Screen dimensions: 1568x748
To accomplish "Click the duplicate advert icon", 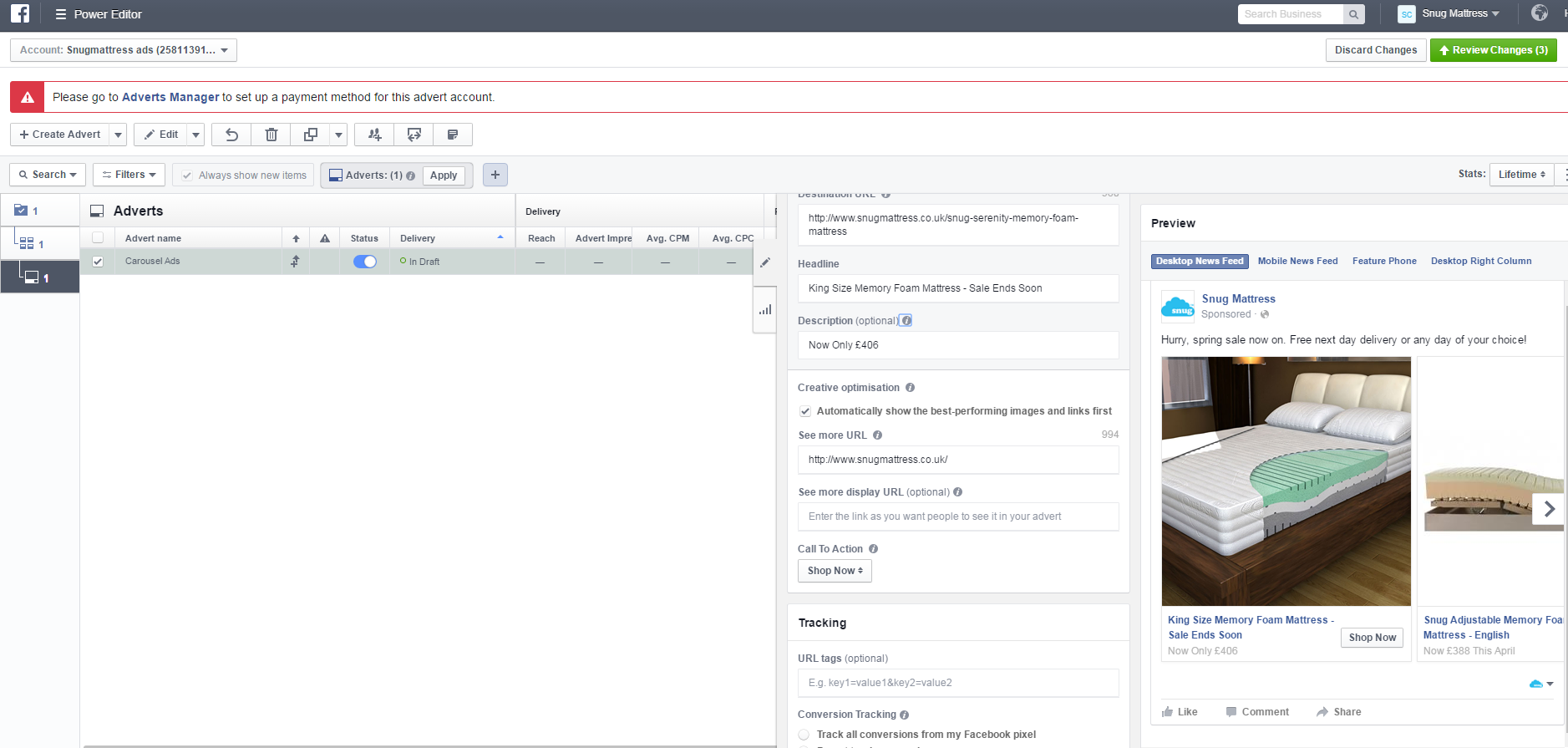I will pyautogui.click(x=310, y=135).
